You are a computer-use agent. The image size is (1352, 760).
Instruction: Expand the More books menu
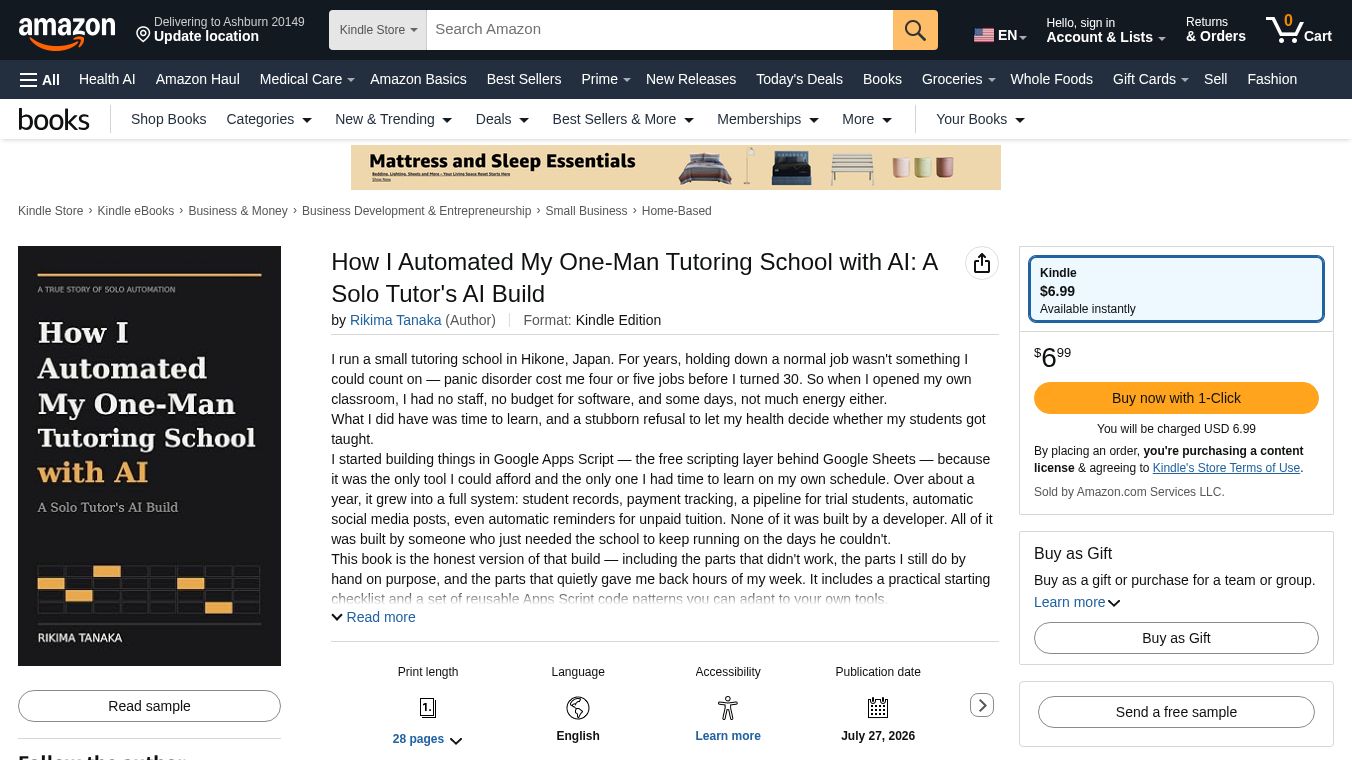coord(867,119)
